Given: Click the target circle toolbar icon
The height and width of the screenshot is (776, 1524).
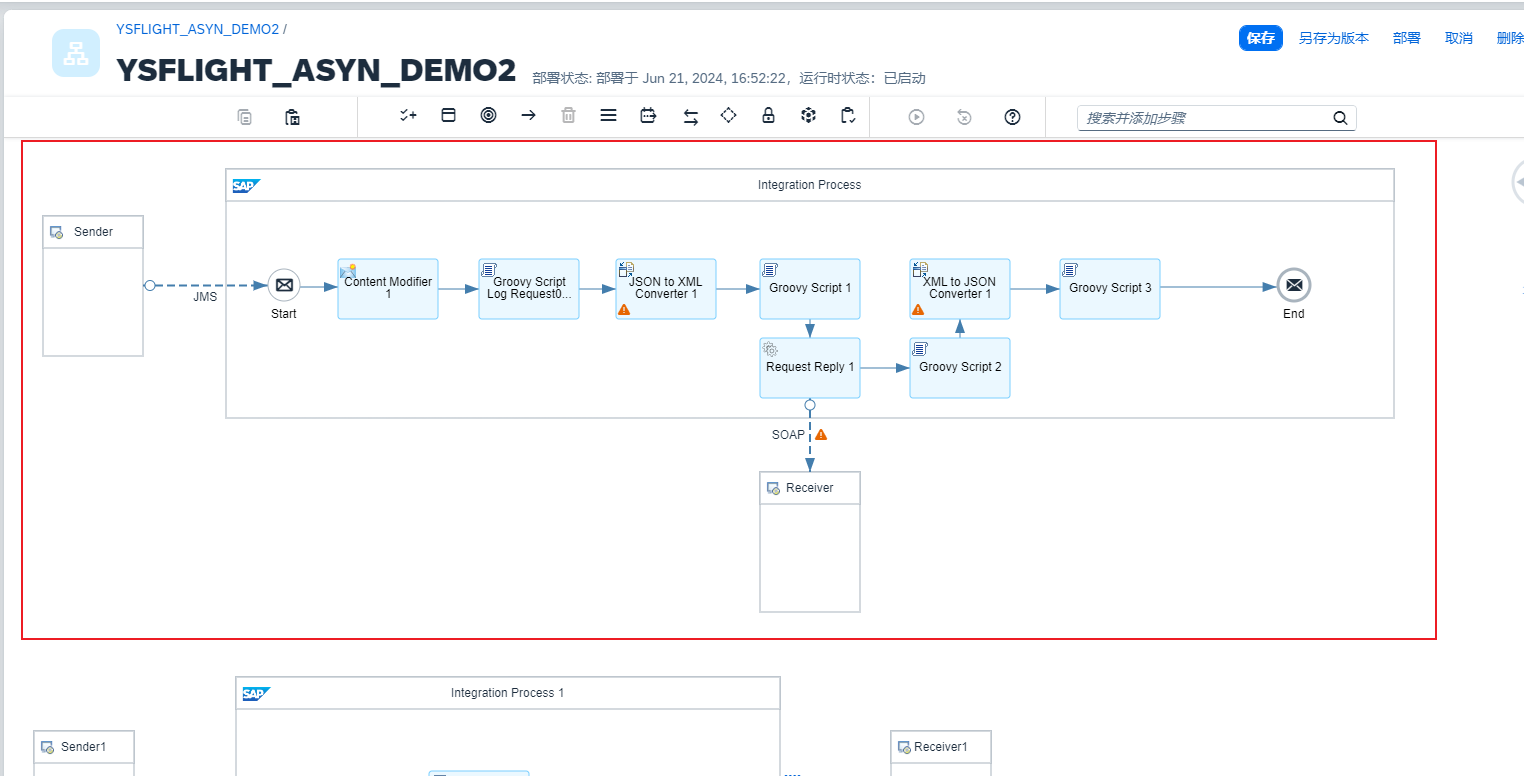Looking at the screenshot, I should [488, 115].
